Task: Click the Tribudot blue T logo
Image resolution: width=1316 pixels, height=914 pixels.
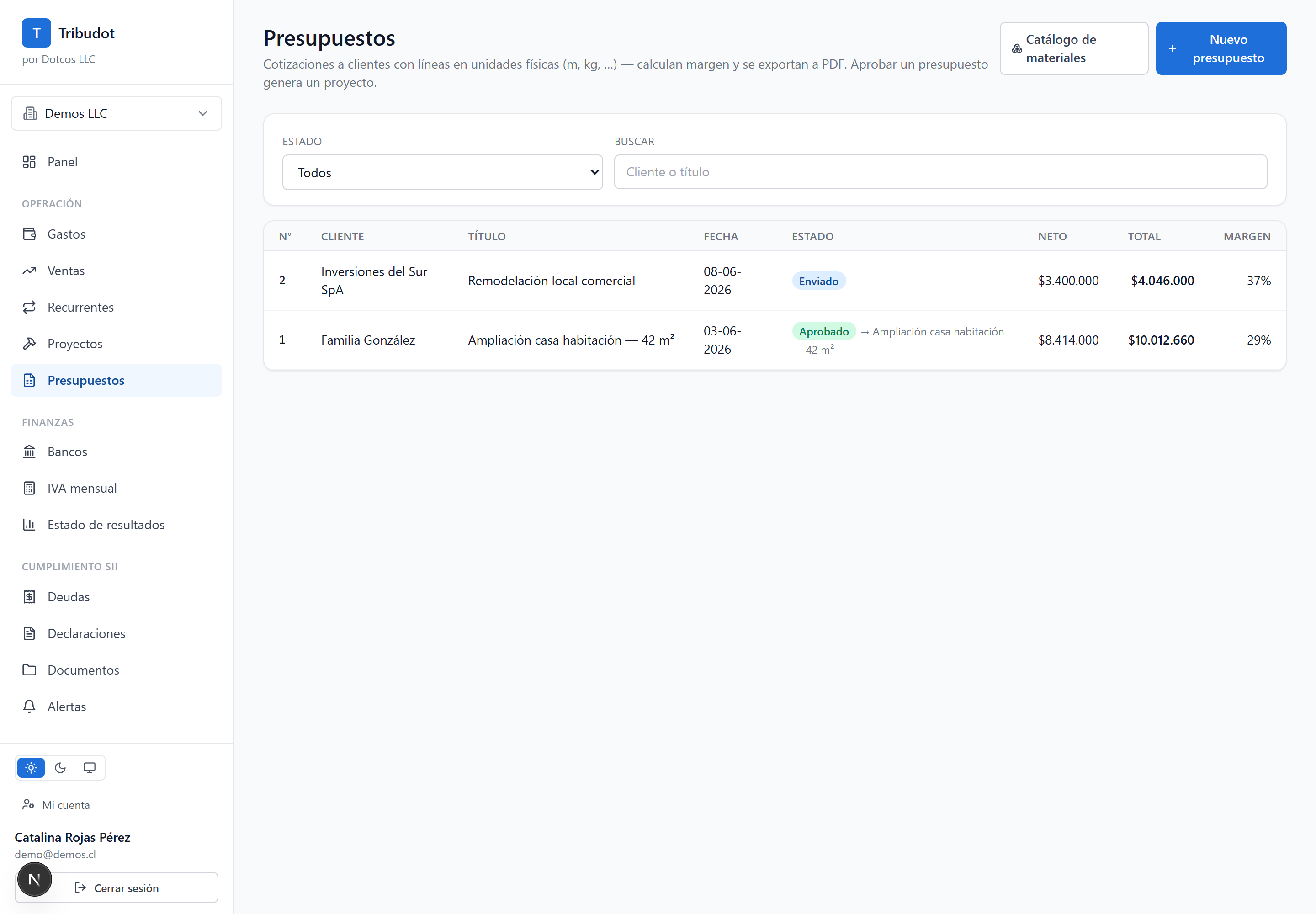Action: (x=36, y=33)
